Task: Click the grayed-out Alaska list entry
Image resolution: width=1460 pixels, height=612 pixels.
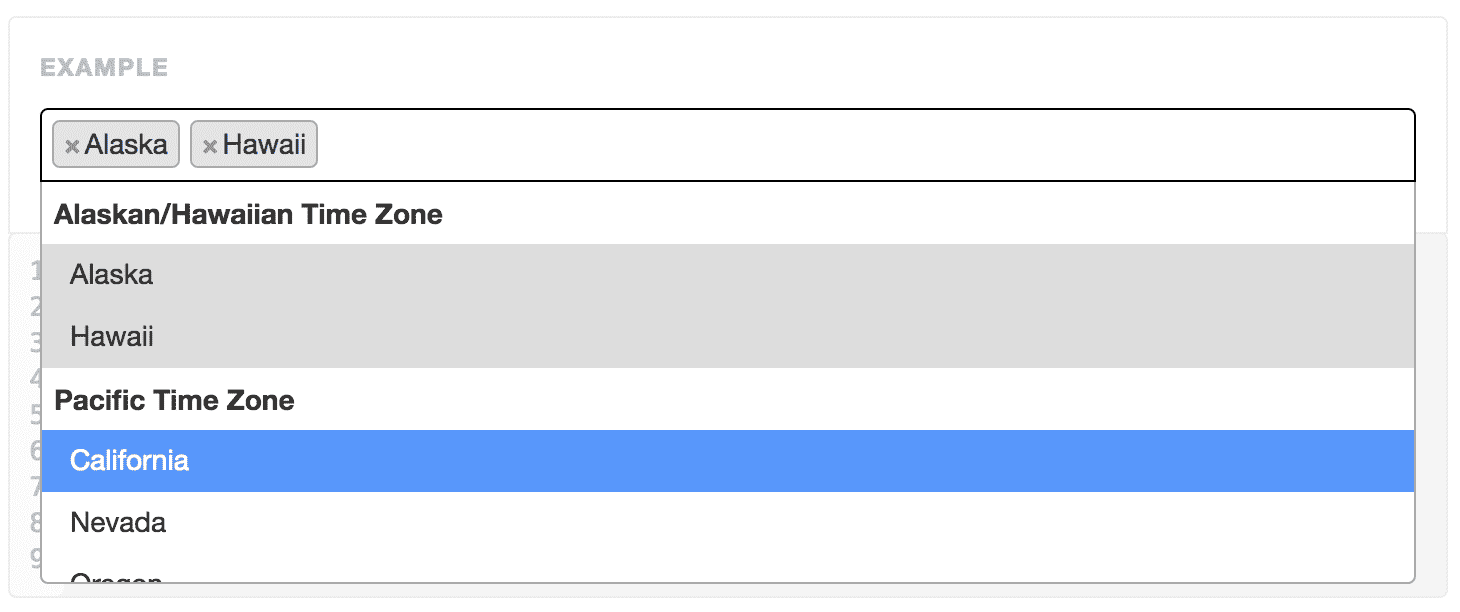Action: pos(111,275)
